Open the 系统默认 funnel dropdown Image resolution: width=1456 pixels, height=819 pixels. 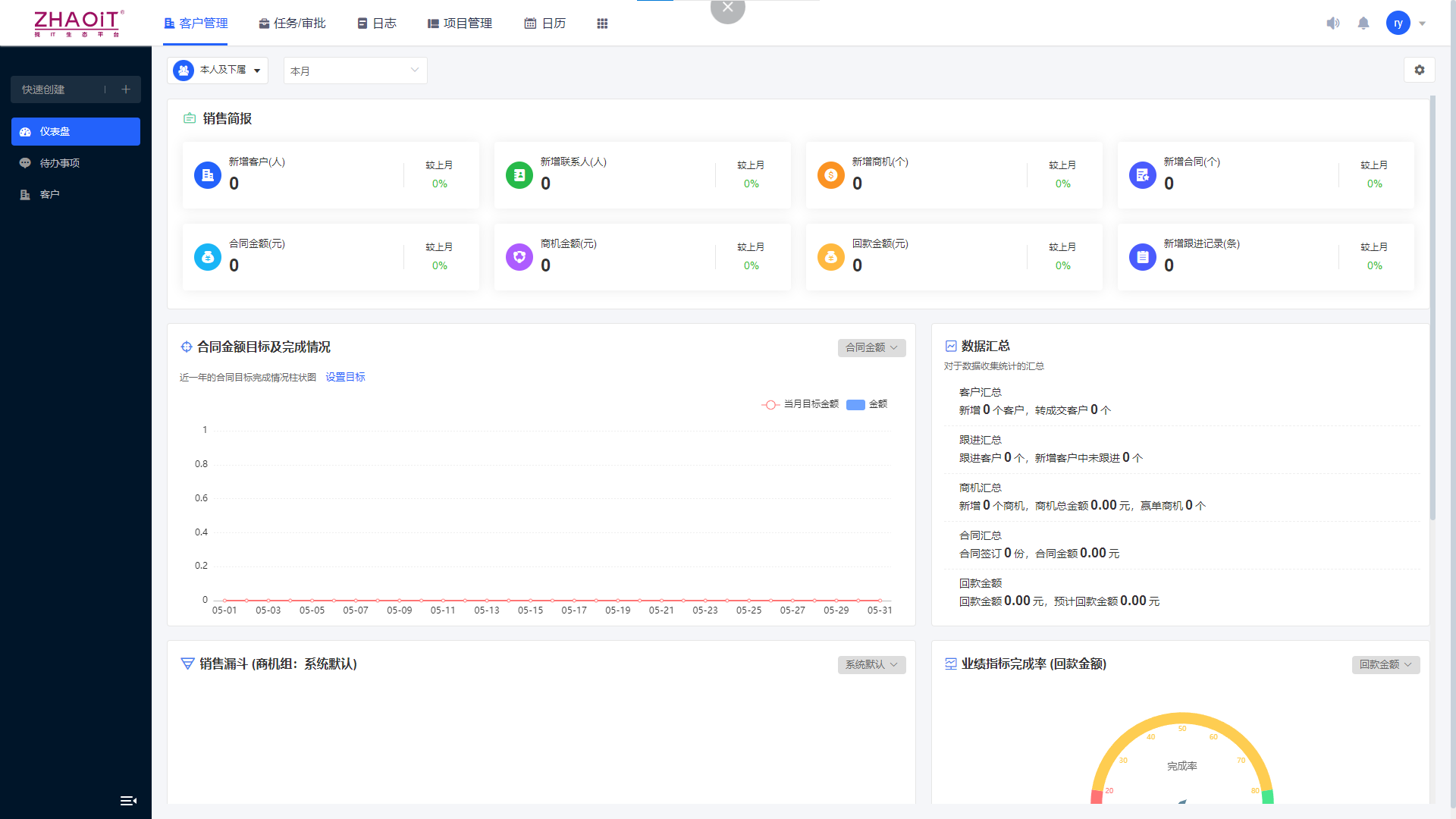(871, 664)
